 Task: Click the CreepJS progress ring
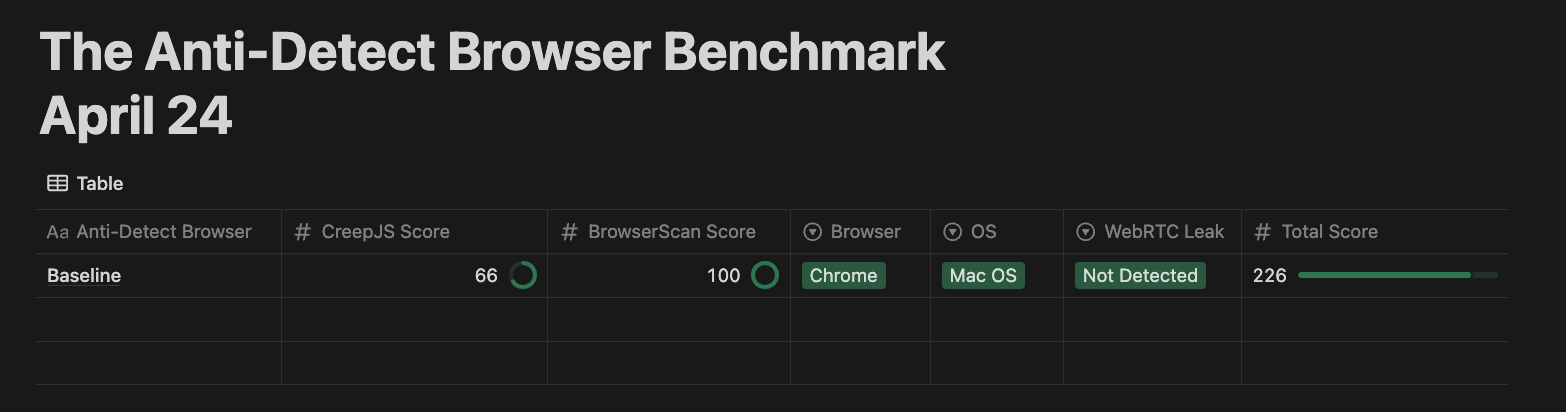click(523, 275)
